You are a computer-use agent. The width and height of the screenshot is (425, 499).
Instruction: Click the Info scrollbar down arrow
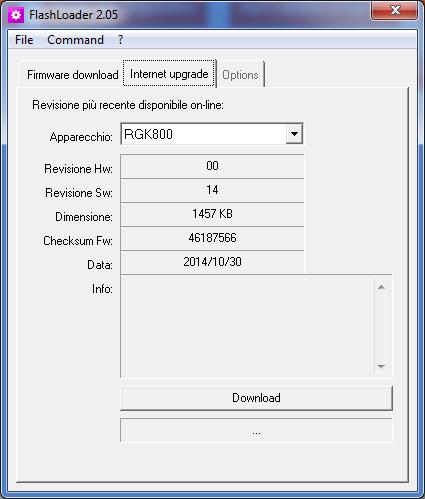(381, 366)
